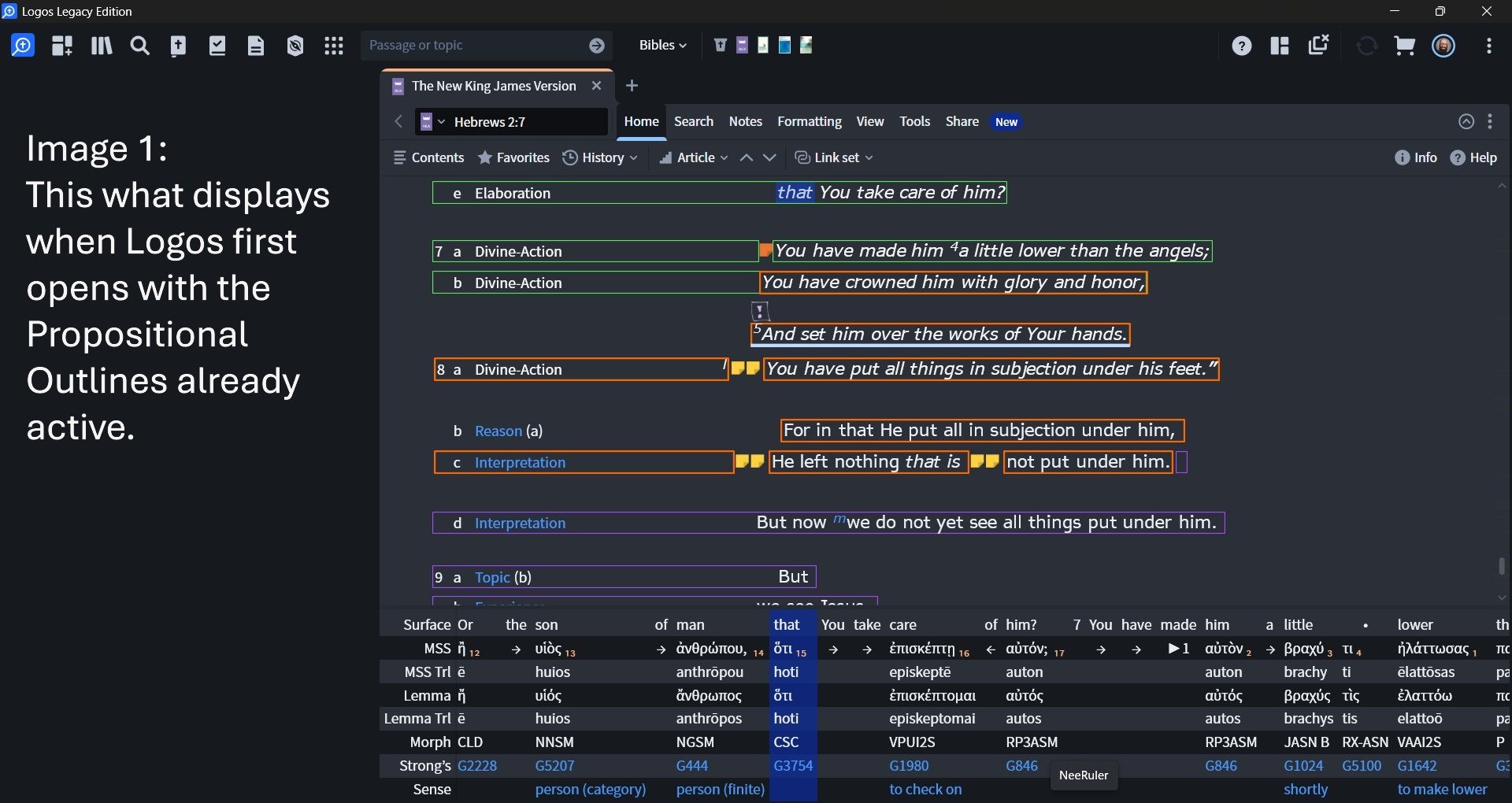
Task: Open the NKJV panel kebab menu
Action: [1490, 121]
